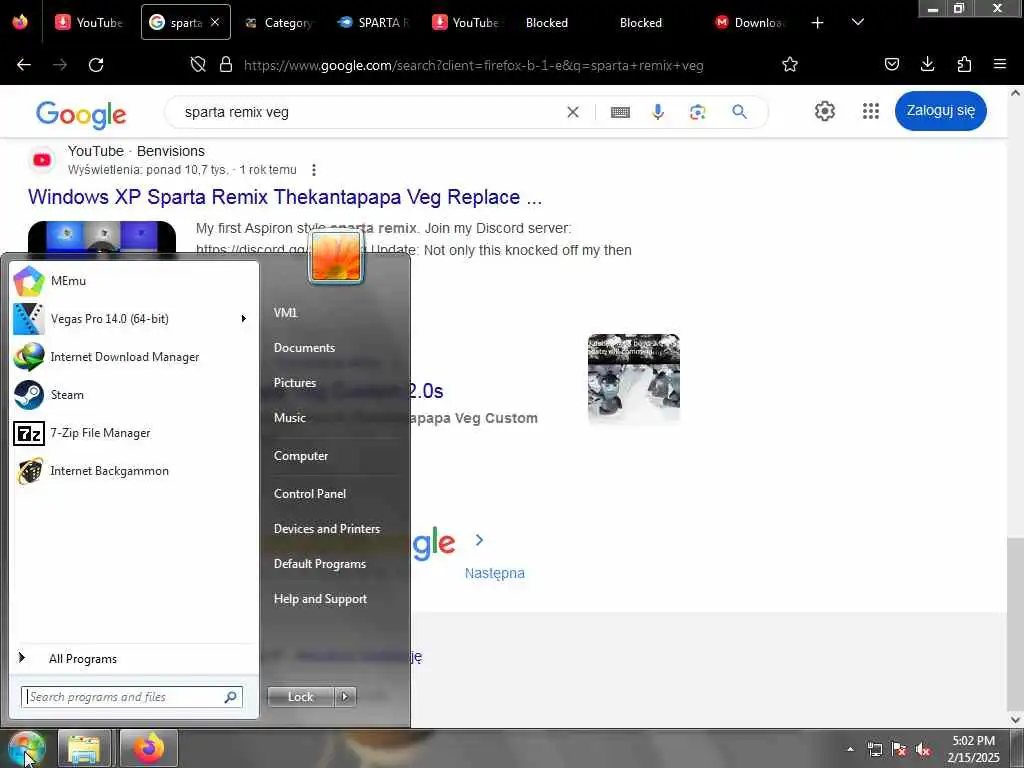This screenshot has height=768, width=1024.
Task: Open Google quick settings gear
Action: pyautogui.click(x=825, y=111)
